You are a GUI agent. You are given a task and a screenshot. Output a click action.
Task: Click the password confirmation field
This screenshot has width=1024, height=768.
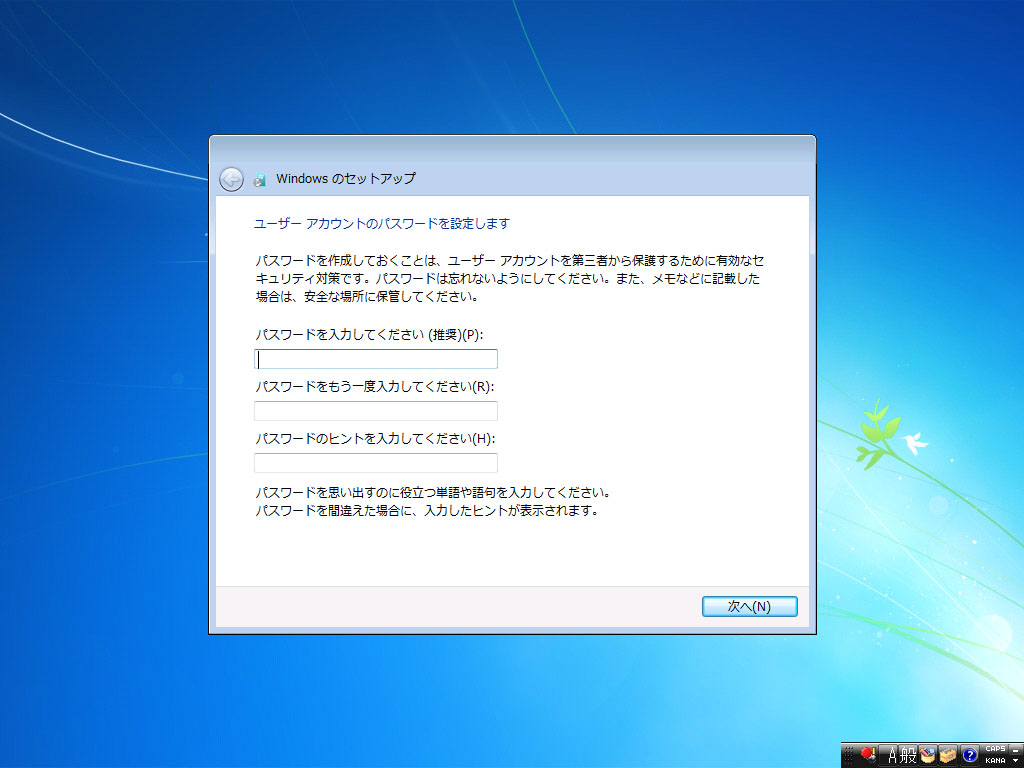click(376, 411)
